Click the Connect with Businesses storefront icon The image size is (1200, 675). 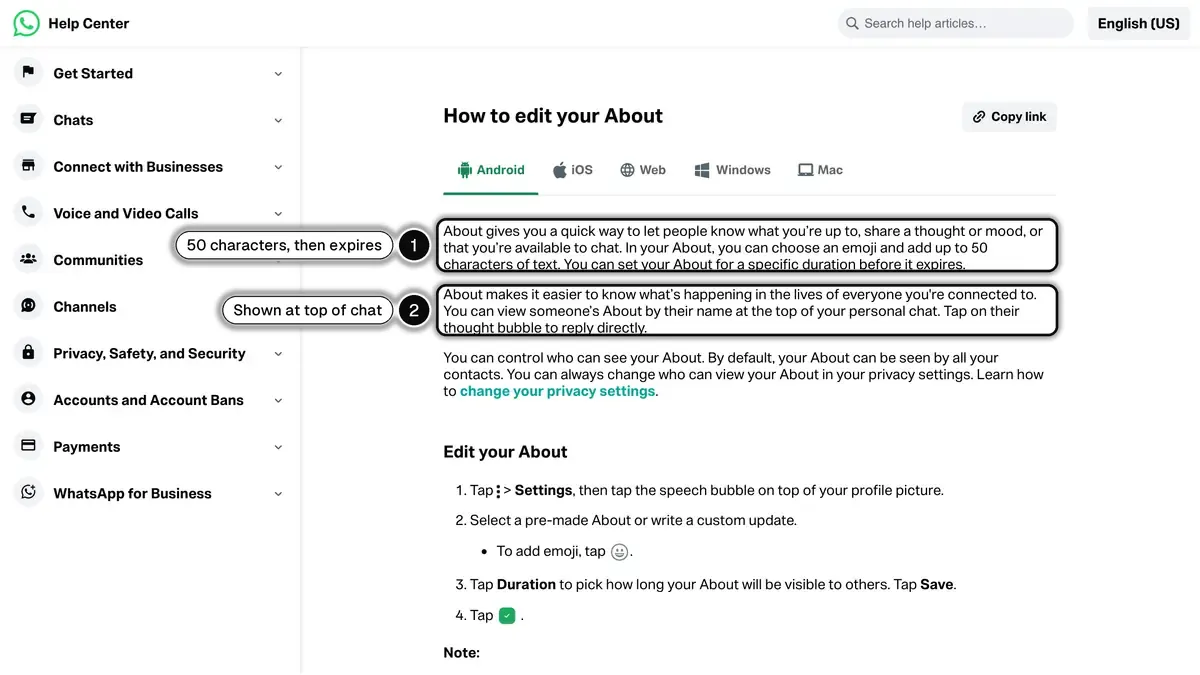[28, 166]
